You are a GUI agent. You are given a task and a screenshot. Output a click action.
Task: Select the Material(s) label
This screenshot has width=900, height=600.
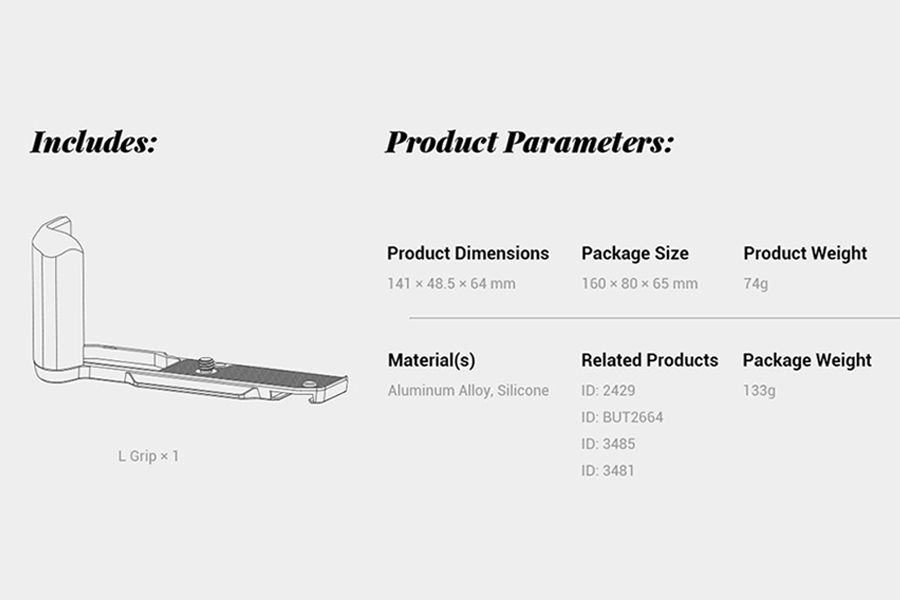coord(432,361)
